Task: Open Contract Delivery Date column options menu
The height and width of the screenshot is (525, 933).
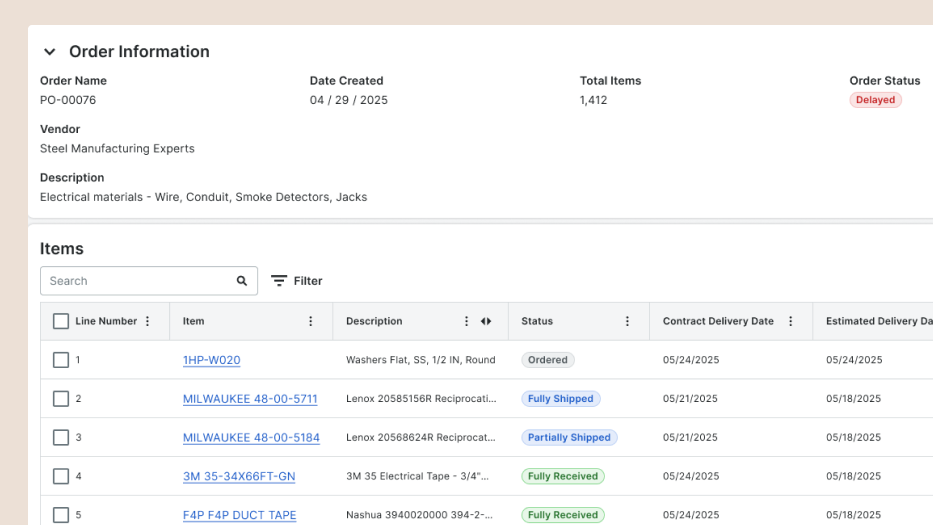Action: pos(791,321)
